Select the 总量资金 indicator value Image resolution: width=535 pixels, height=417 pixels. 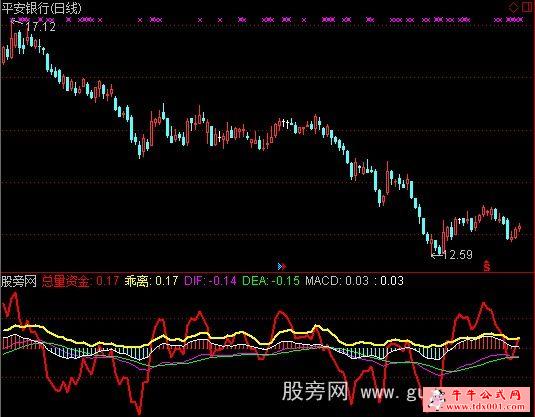(x=80, y=281)
